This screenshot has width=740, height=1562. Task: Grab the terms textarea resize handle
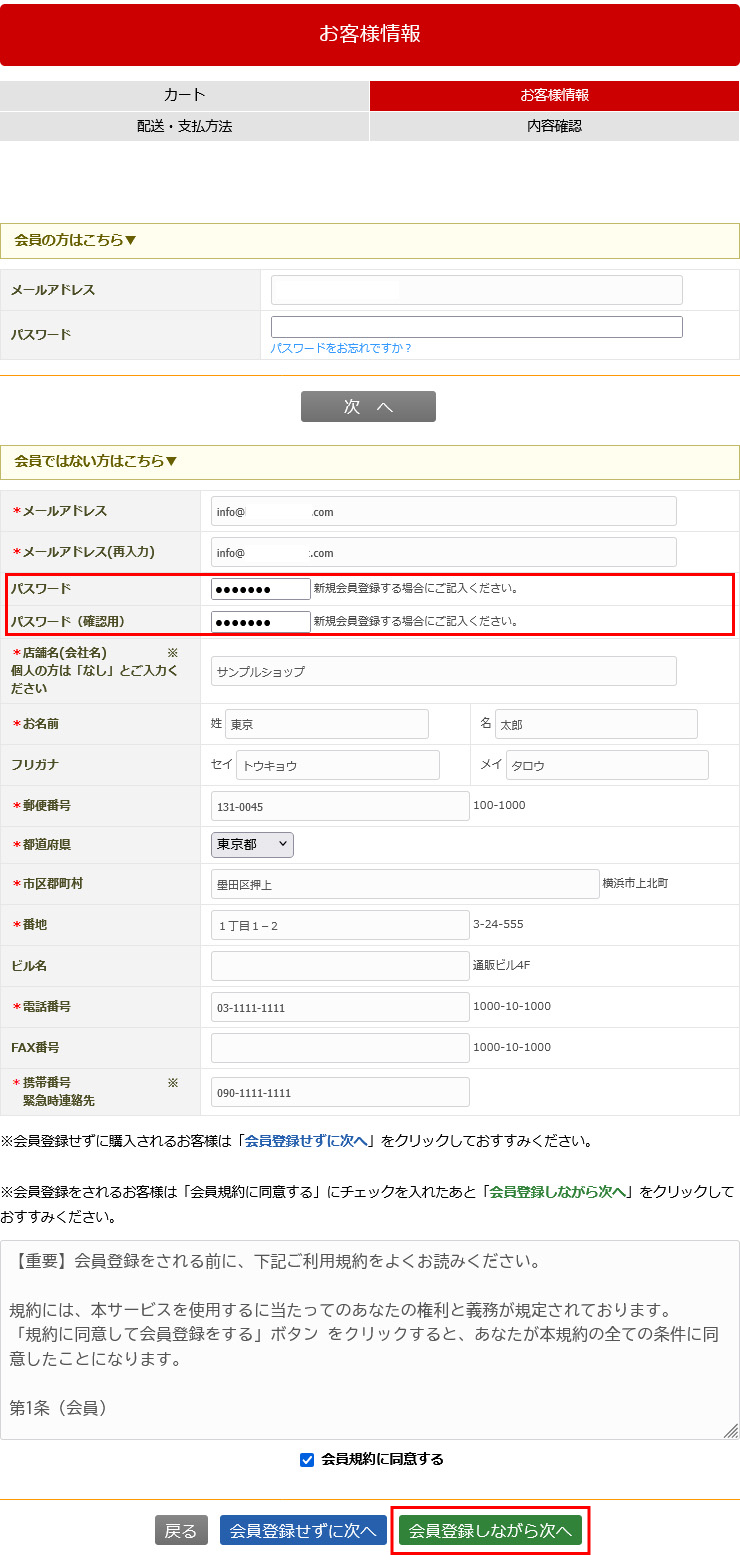(731, 1431)
